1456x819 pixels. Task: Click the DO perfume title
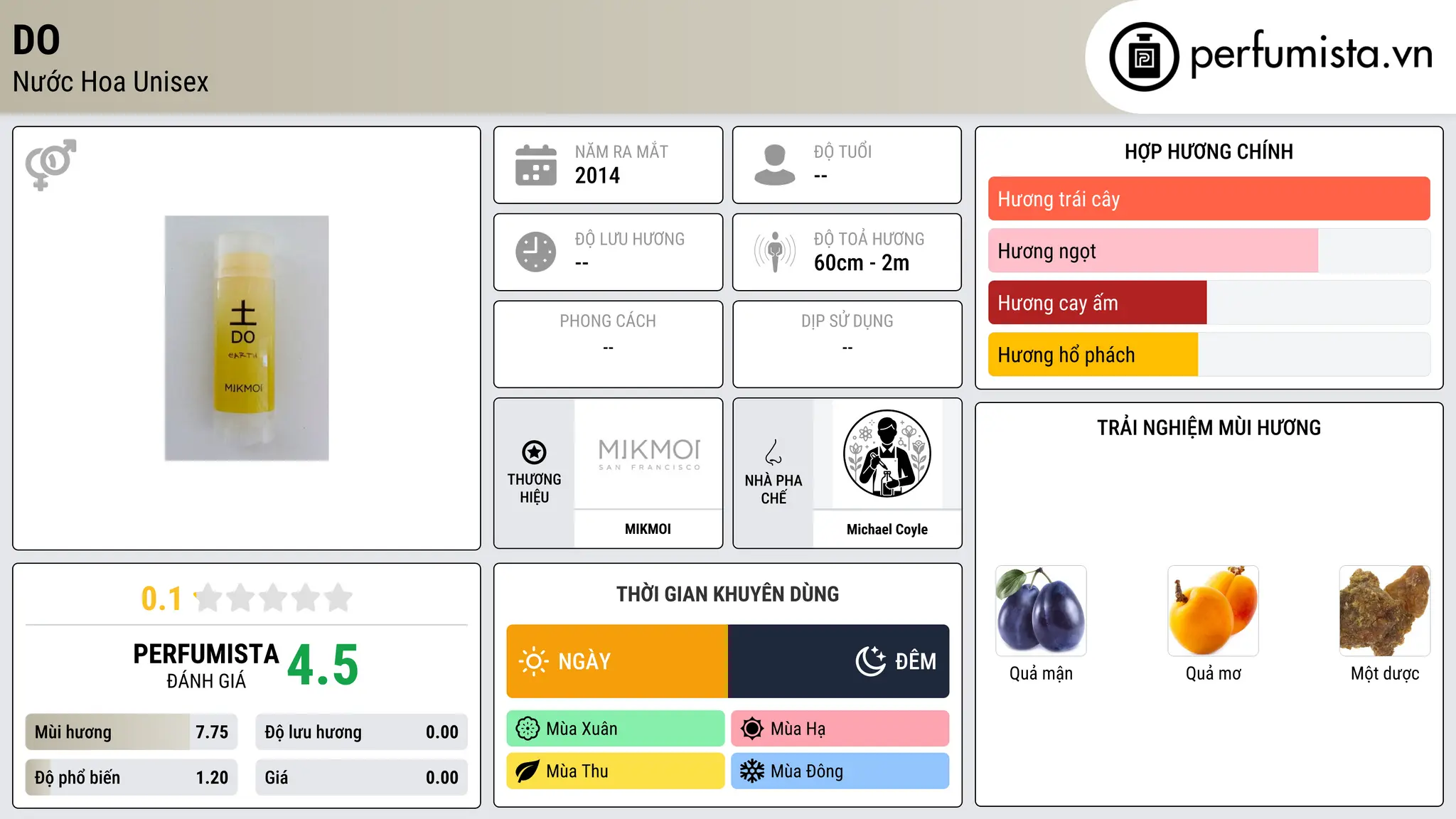tap(36, 40)
